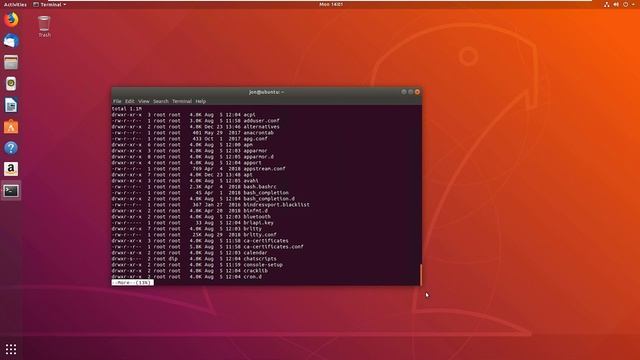Click the 'cracklib' directory name
Screen dimensions: 640x360
256,271
